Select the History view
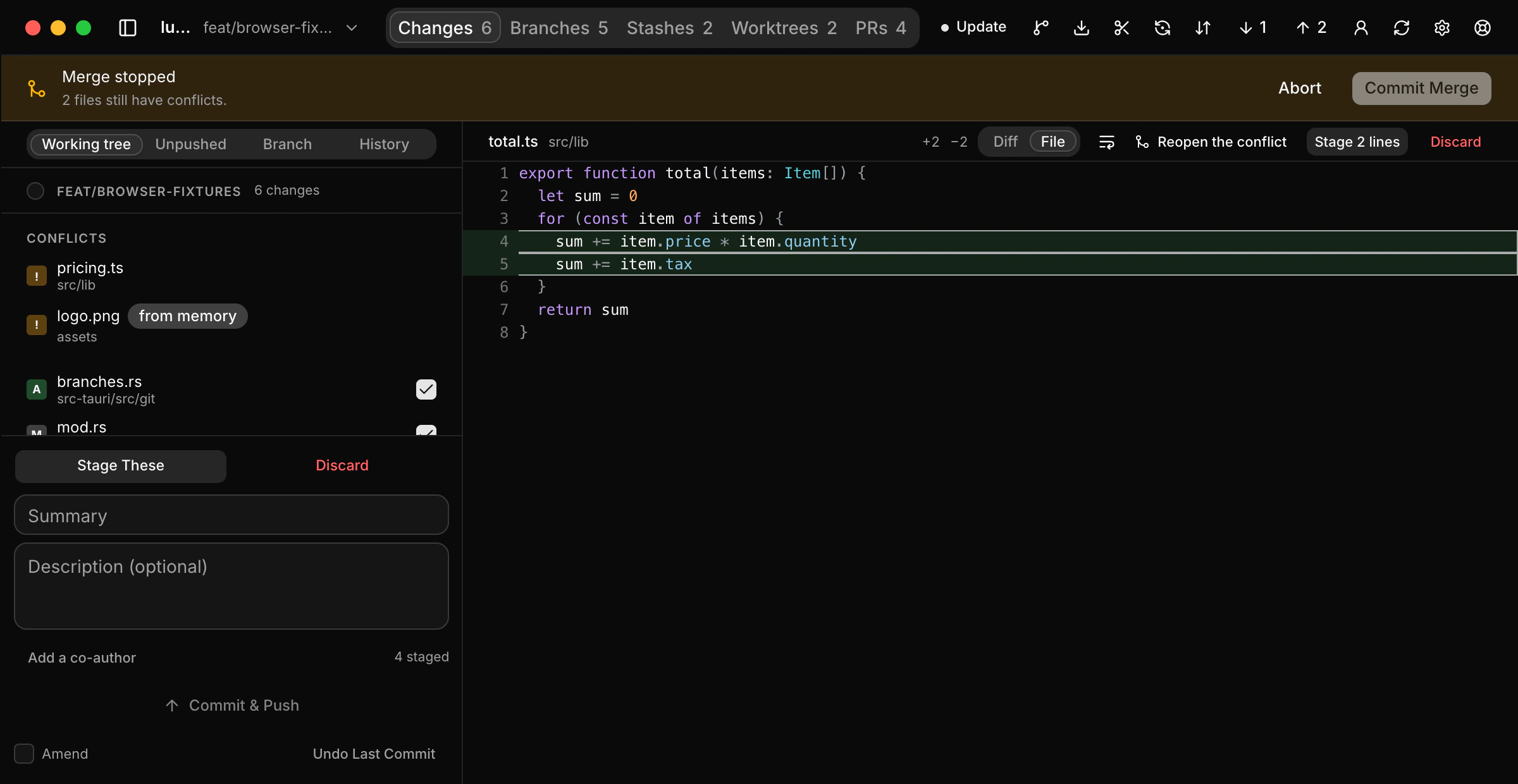The height and width of the screenshot is (784, 1518). coord(385,144)
